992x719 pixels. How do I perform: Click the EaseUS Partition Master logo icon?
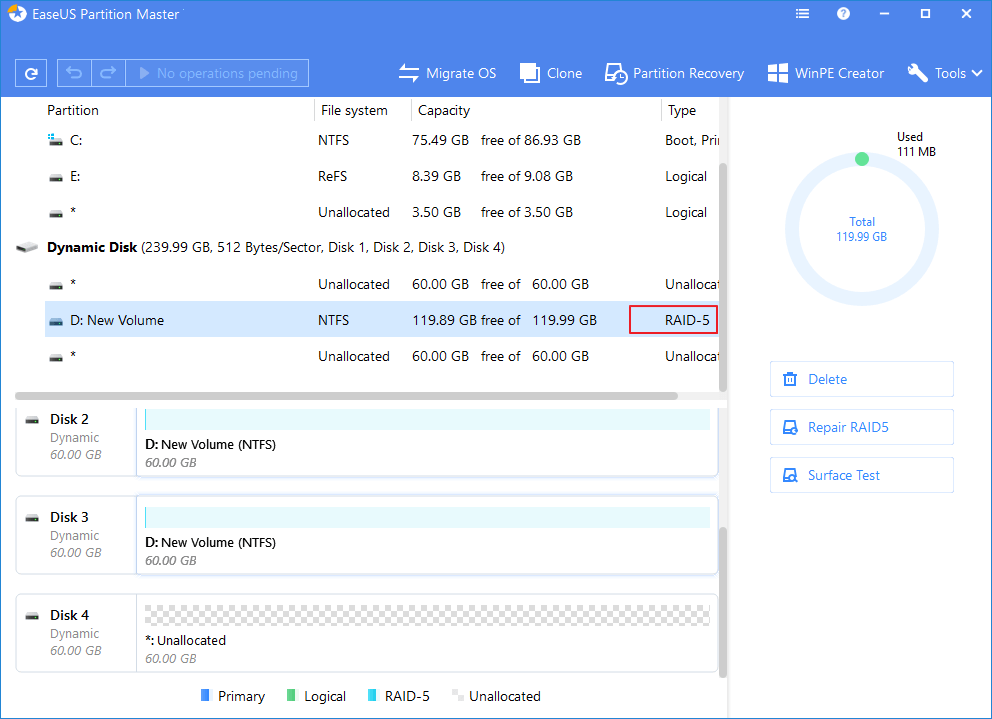click(x=17, y=13)
